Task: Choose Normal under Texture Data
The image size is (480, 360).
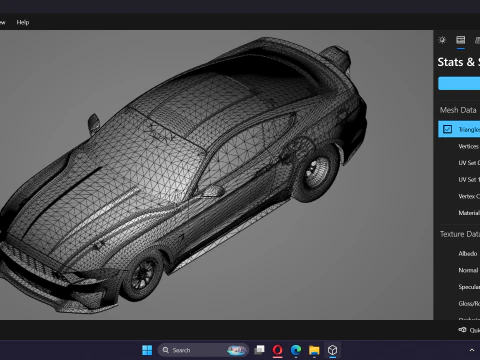Action: (468, 270)
